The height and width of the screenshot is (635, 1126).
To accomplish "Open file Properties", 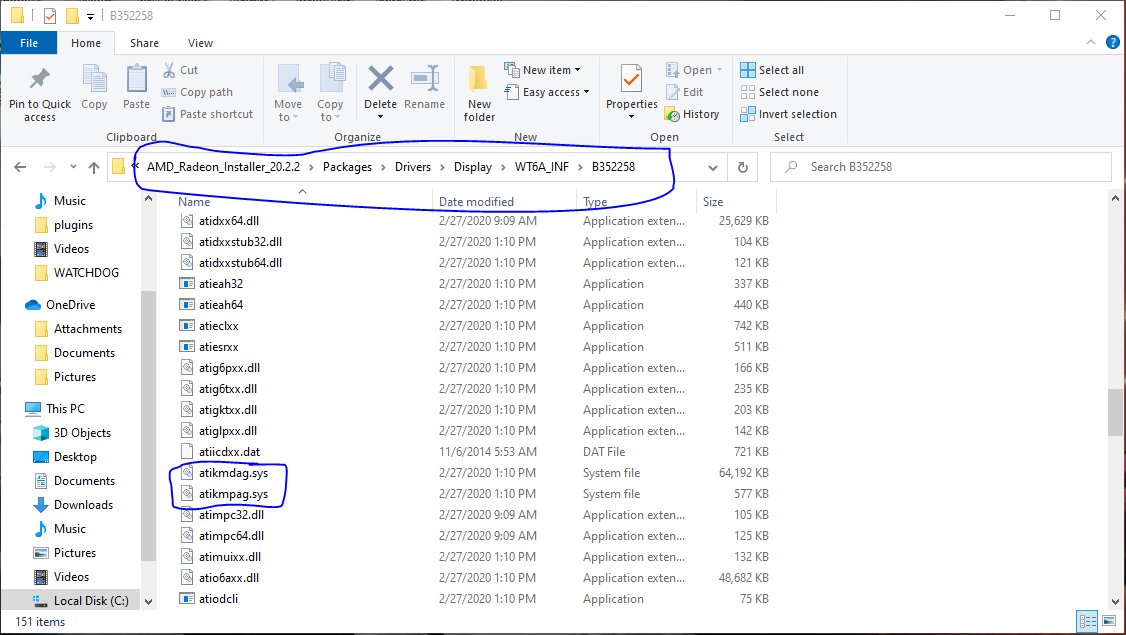I will coord(632,92).
